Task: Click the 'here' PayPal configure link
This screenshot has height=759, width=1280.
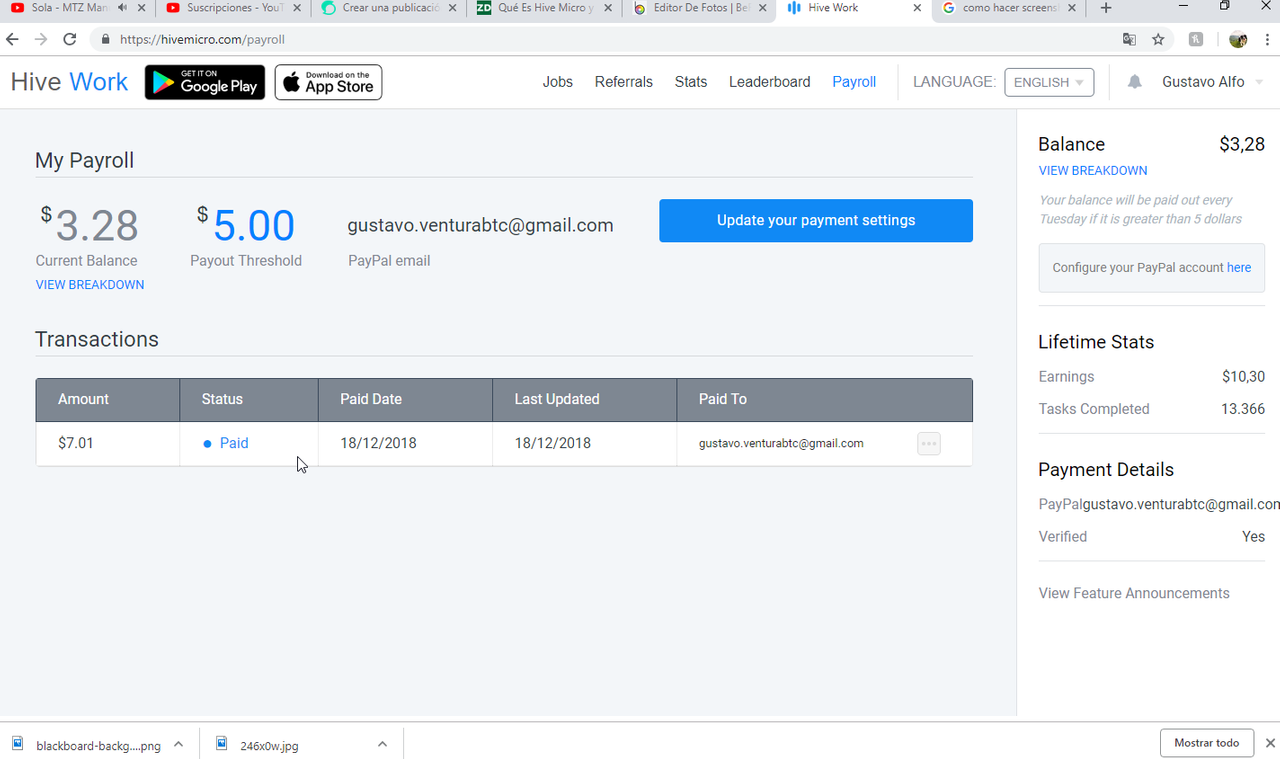Action: 1239,268
